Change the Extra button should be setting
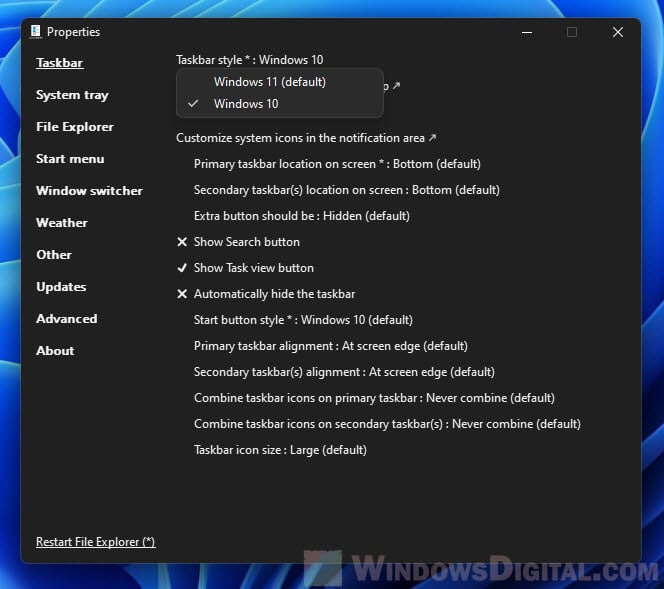664x589 pixels. [x=302, y=216]
